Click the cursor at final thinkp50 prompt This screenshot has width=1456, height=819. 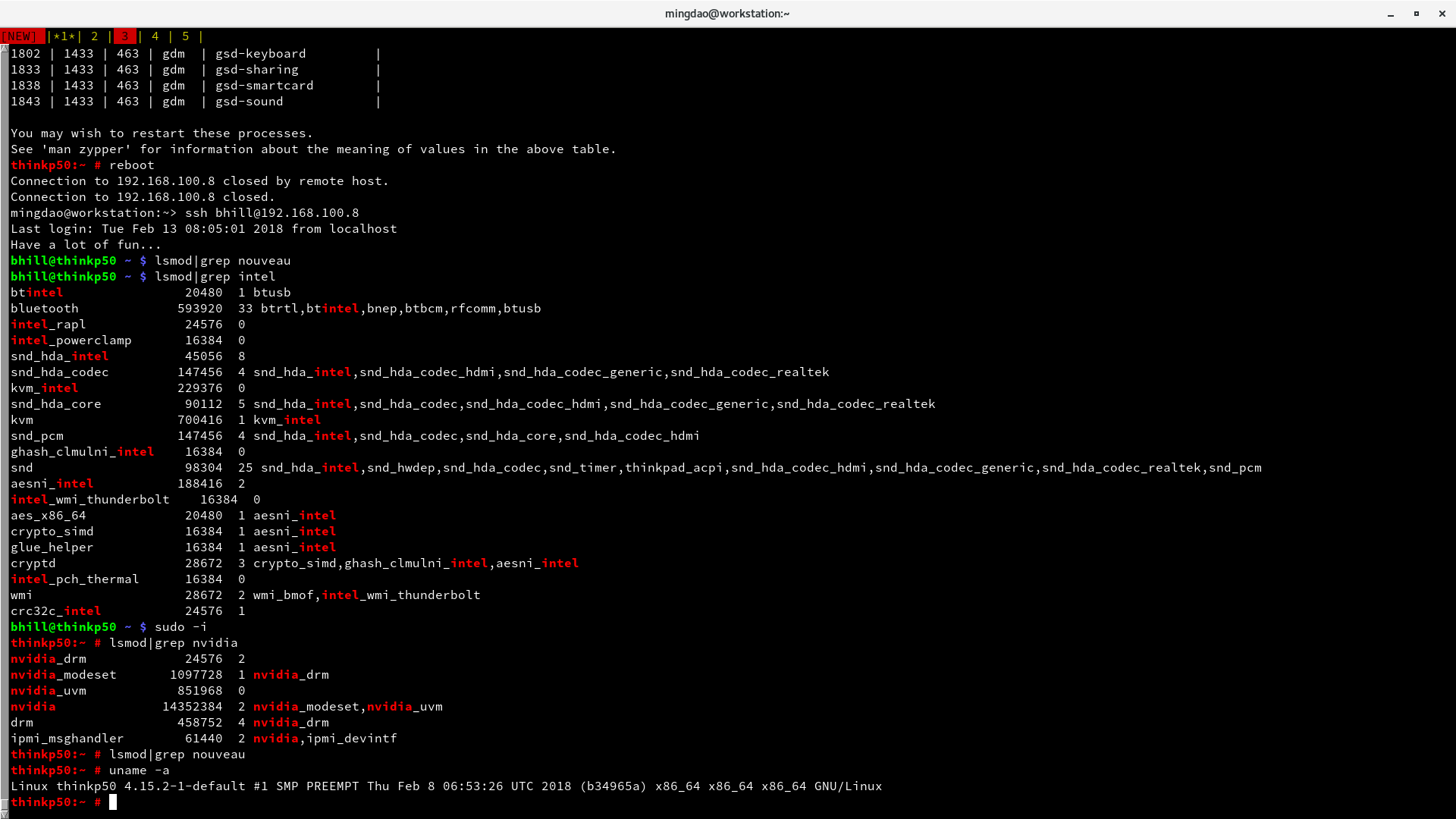(113, 802)
